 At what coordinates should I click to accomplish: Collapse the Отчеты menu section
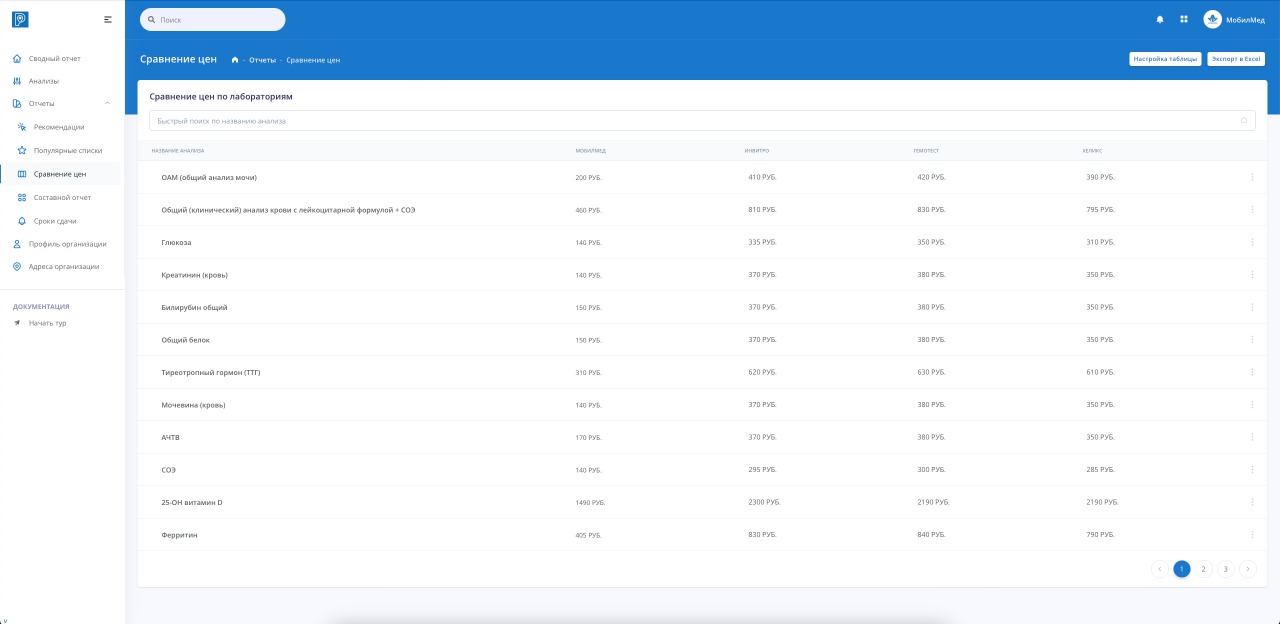[x=107, y=103]
